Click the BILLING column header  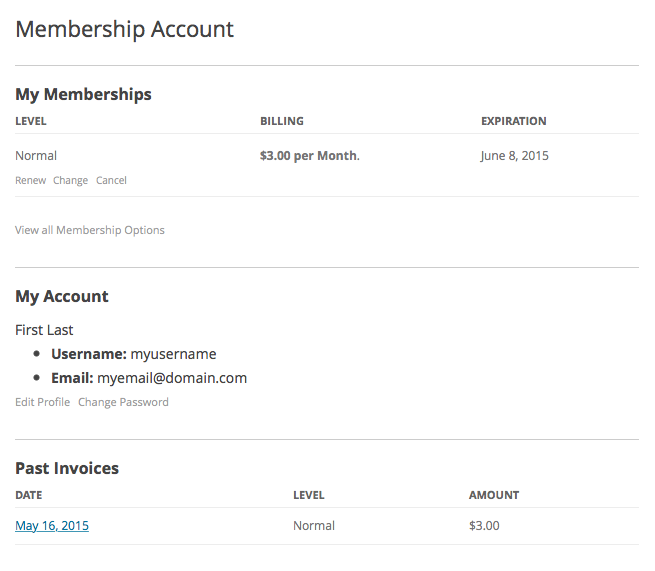coord(282,121)
